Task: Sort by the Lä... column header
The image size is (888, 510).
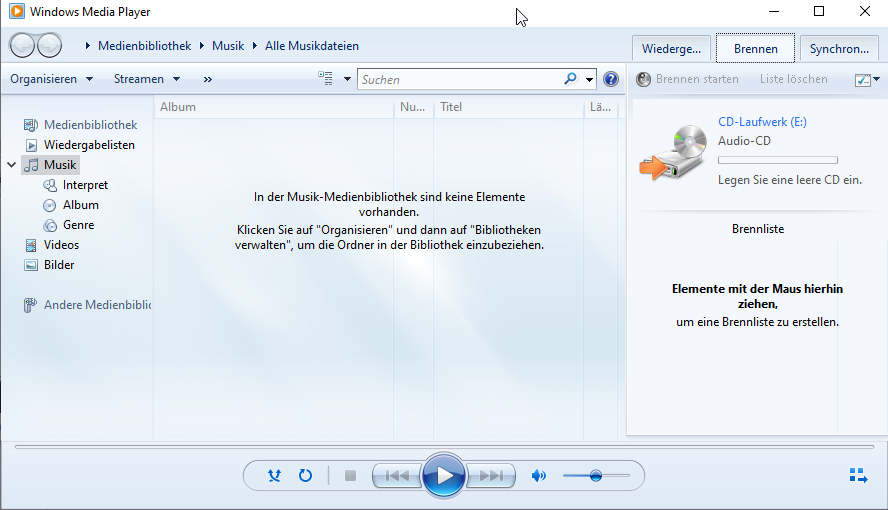Action: [x=601, y=107]
